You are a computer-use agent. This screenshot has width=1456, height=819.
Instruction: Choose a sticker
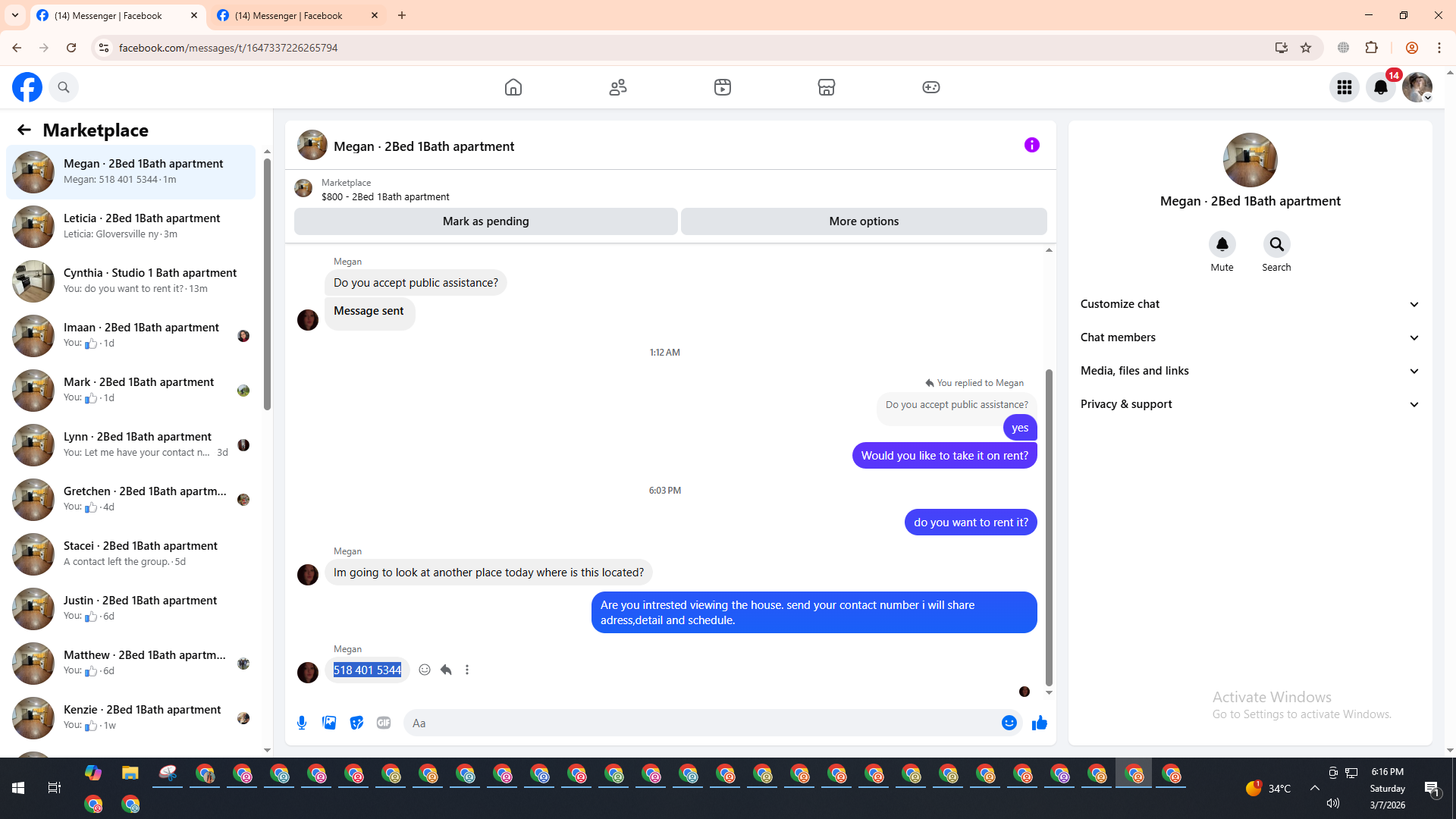(356, 723)
